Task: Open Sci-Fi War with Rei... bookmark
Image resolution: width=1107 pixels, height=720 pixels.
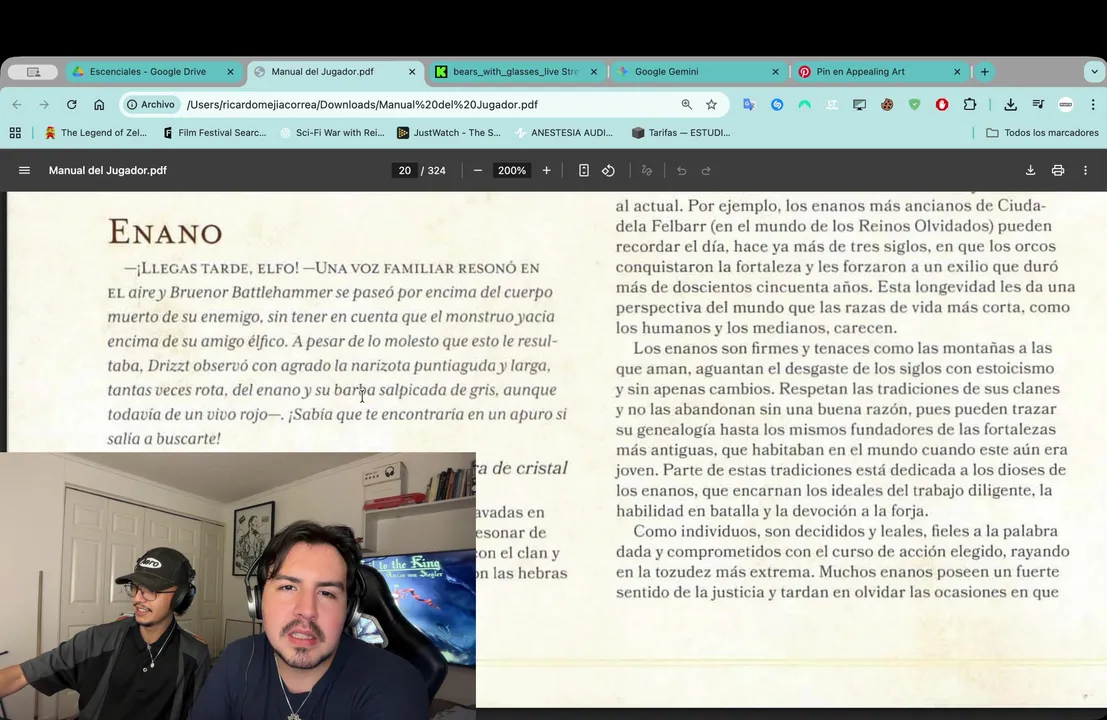Action: point(332,133)
